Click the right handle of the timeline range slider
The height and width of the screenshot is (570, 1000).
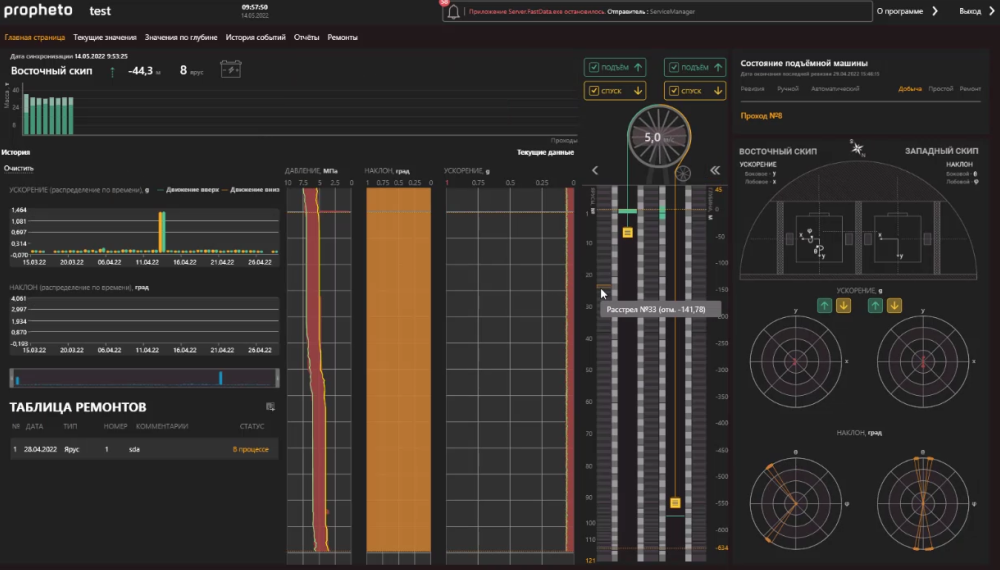click(x=277, y=378)
